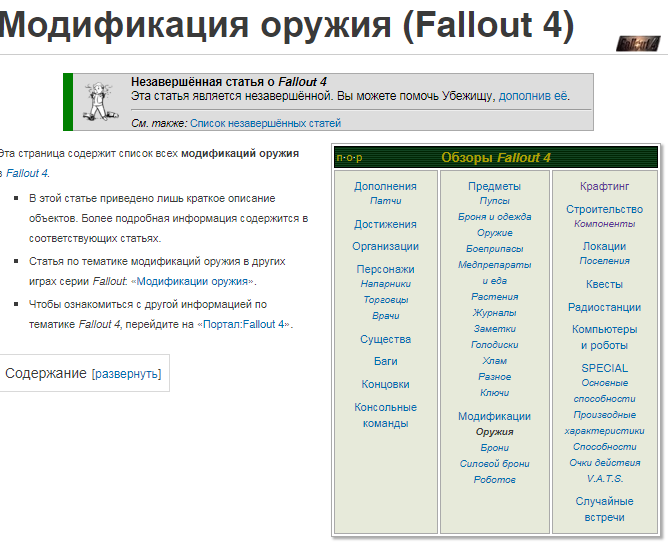668x550 pixels.
Task: Click the bold Оружия entry under Модификации
Action: pyautogui.click(x=494, y=432)
